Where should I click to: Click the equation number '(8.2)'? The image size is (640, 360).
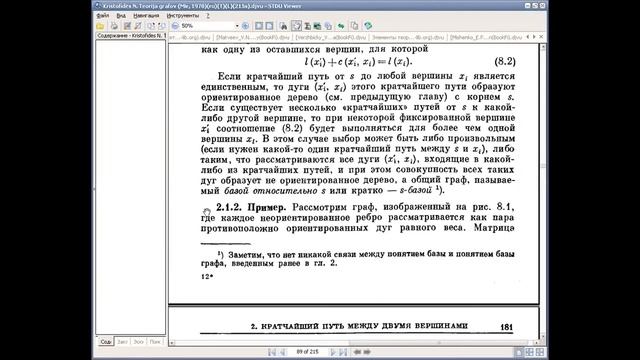click(505, 62)
